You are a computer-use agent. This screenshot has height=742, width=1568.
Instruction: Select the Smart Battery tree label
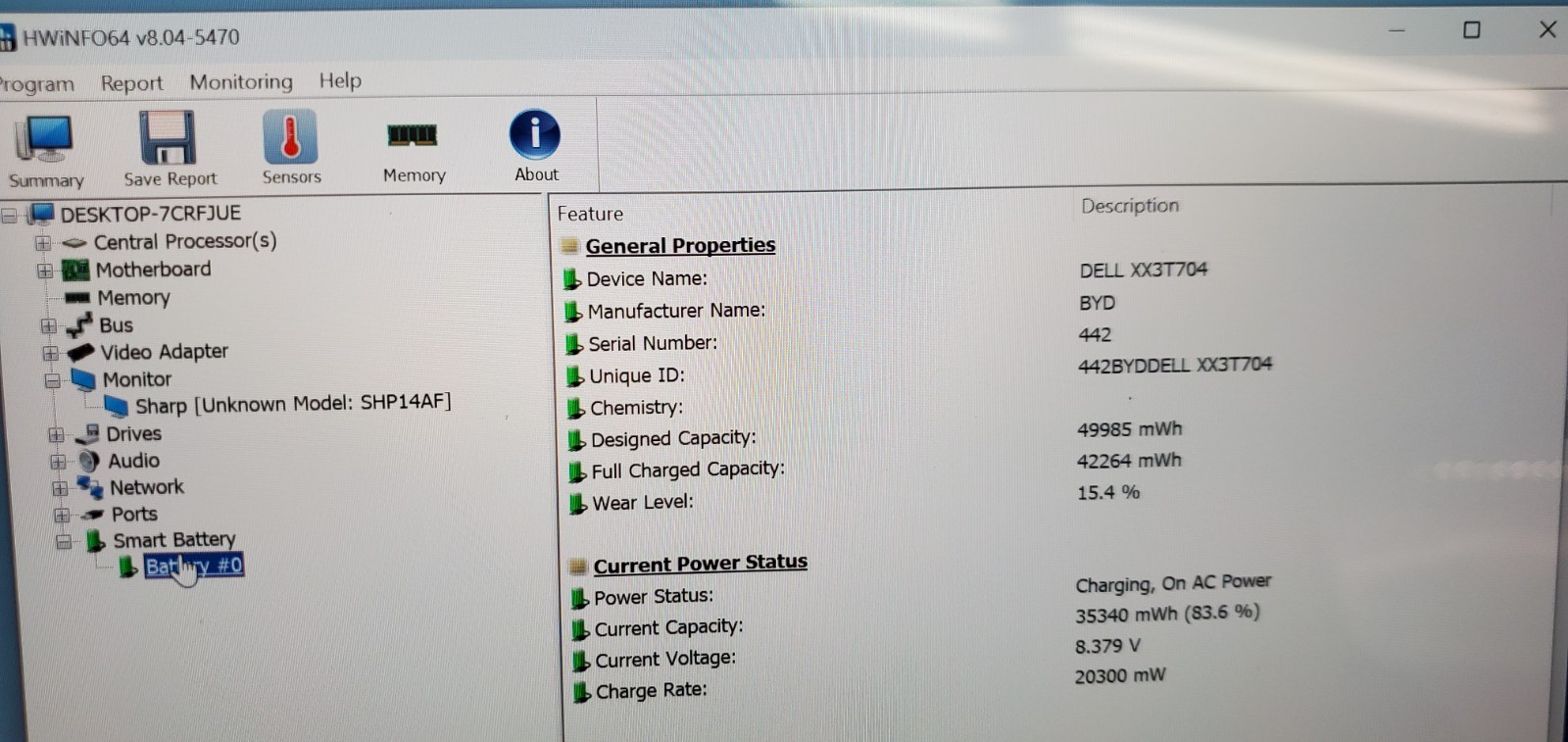click(174, 540)
